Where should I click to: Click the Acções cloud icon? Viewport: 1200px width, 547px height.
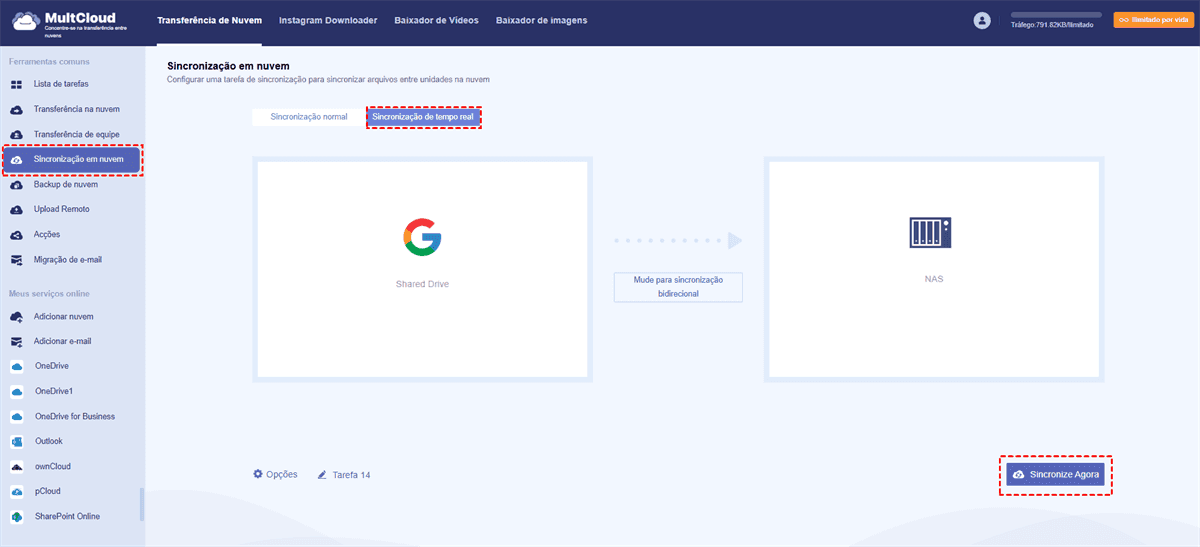click(x=16, y=234)
